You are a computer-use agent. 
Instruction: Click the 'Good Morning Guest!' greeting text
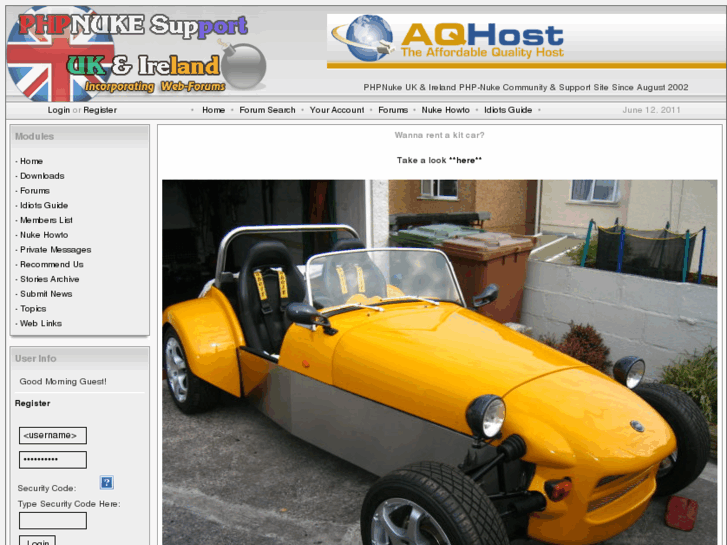[63, 381]
